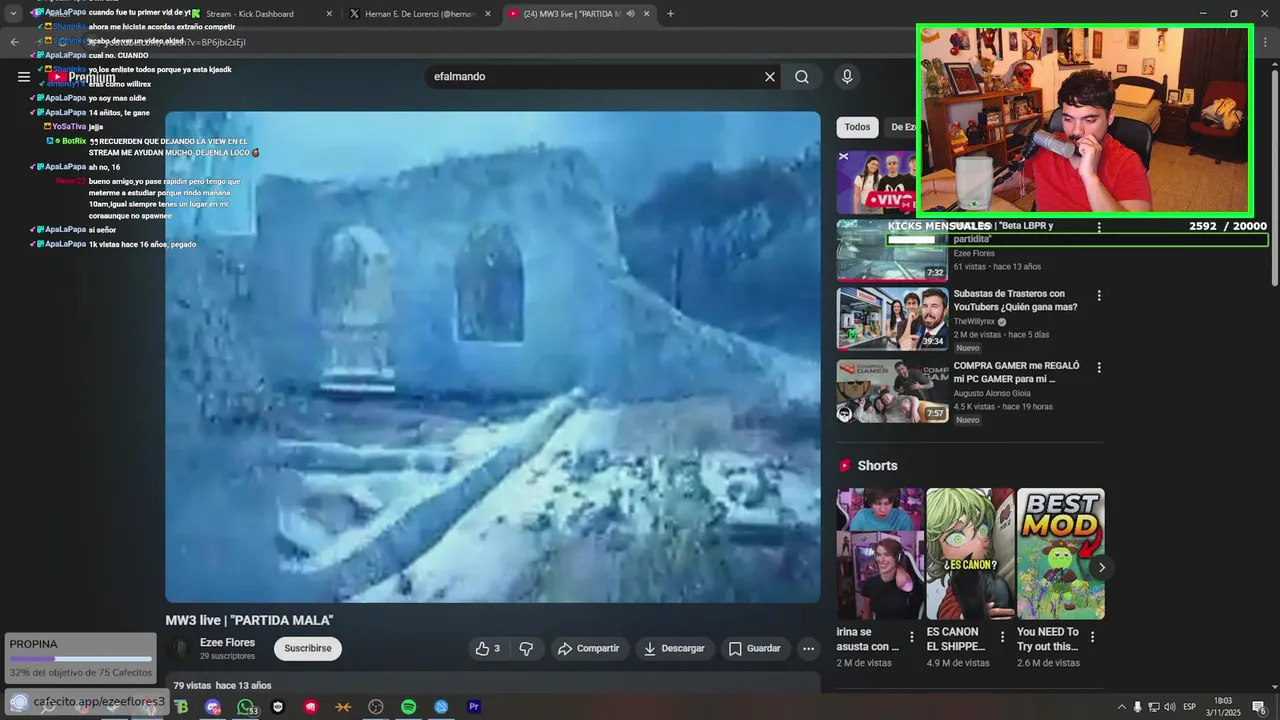Open the Ezee Flores channel avatar
This screenshot has width=1280, height=720.
coord(180,649)
